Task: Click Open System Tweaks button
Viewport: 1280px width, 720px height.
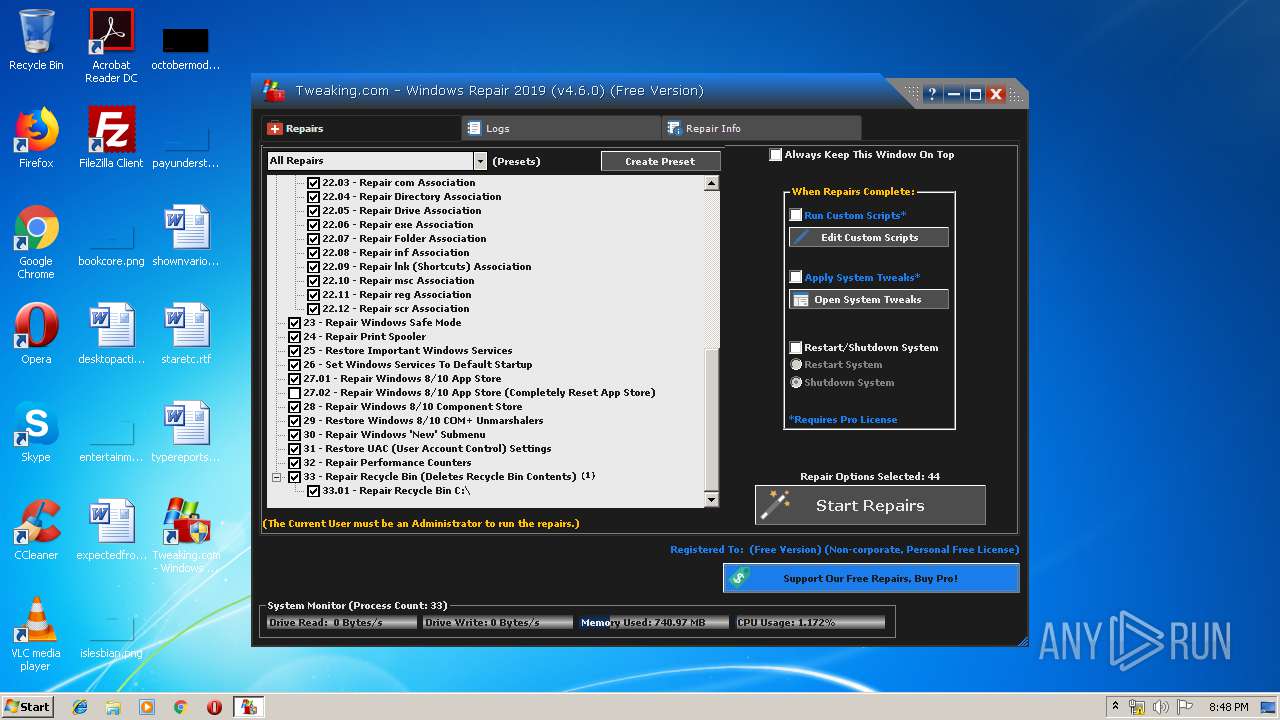Action: 869,299
